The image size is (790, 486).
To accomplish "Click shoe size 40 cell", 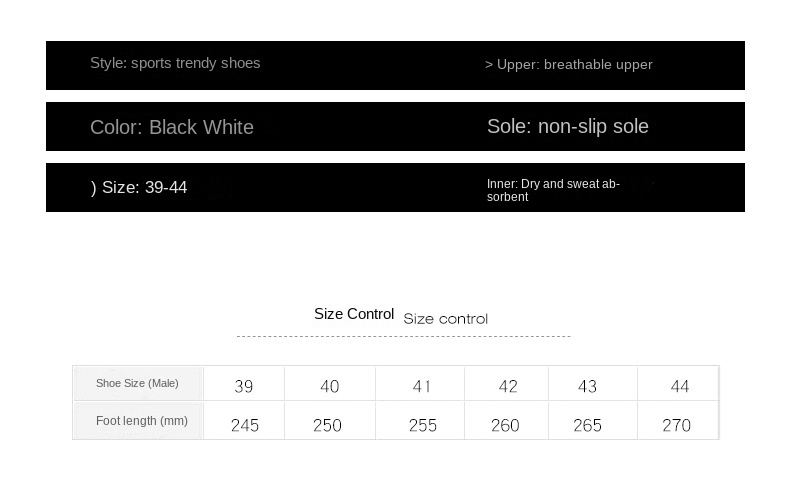I will click(x=329, y=386).
